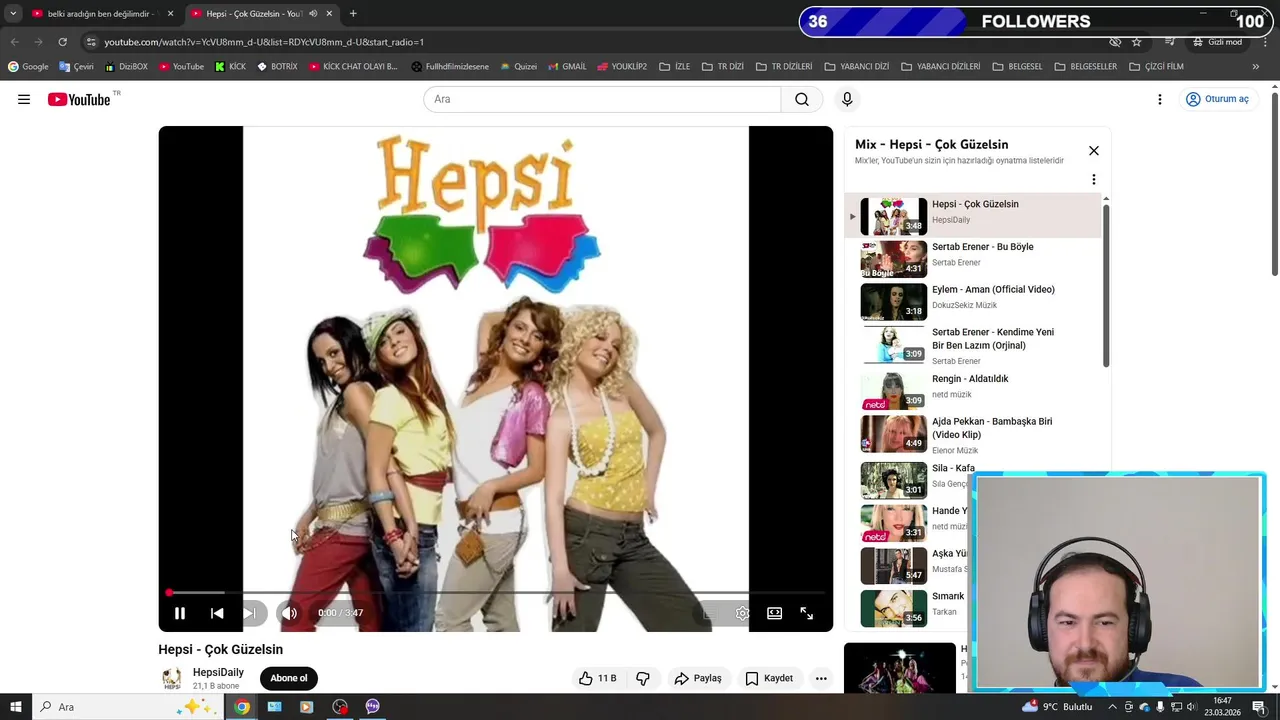Screen dimensions: 1280x720
Task: Mute the video volume speaker icon
Action: tap(289, 613)
